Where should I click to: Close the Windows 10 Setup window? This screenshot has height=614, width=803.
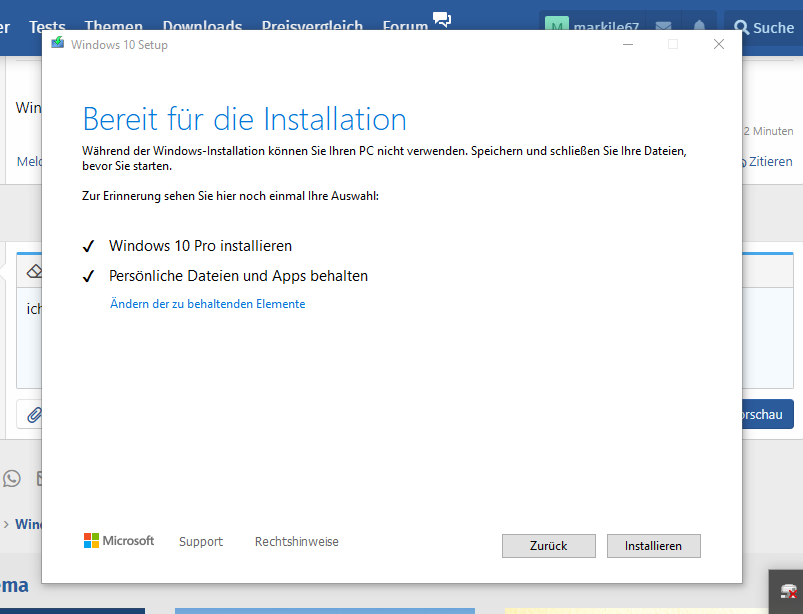719,45
